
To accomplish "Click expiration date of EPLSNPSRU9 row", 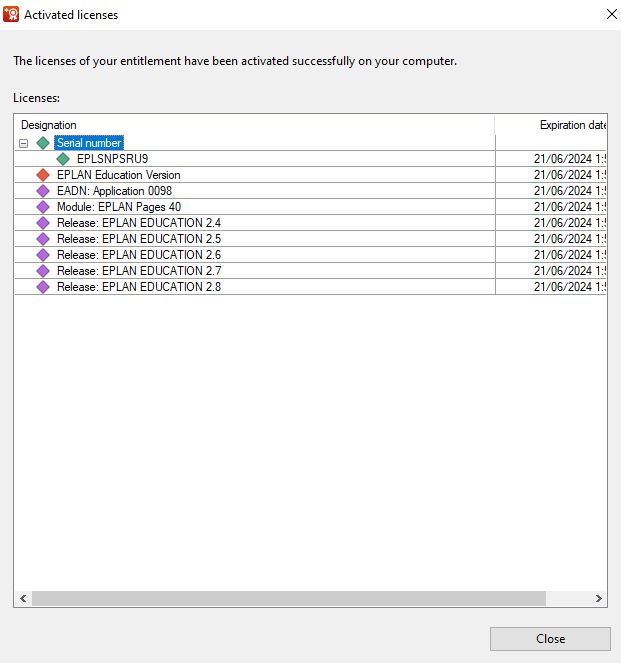I will (x=569, y=159).
